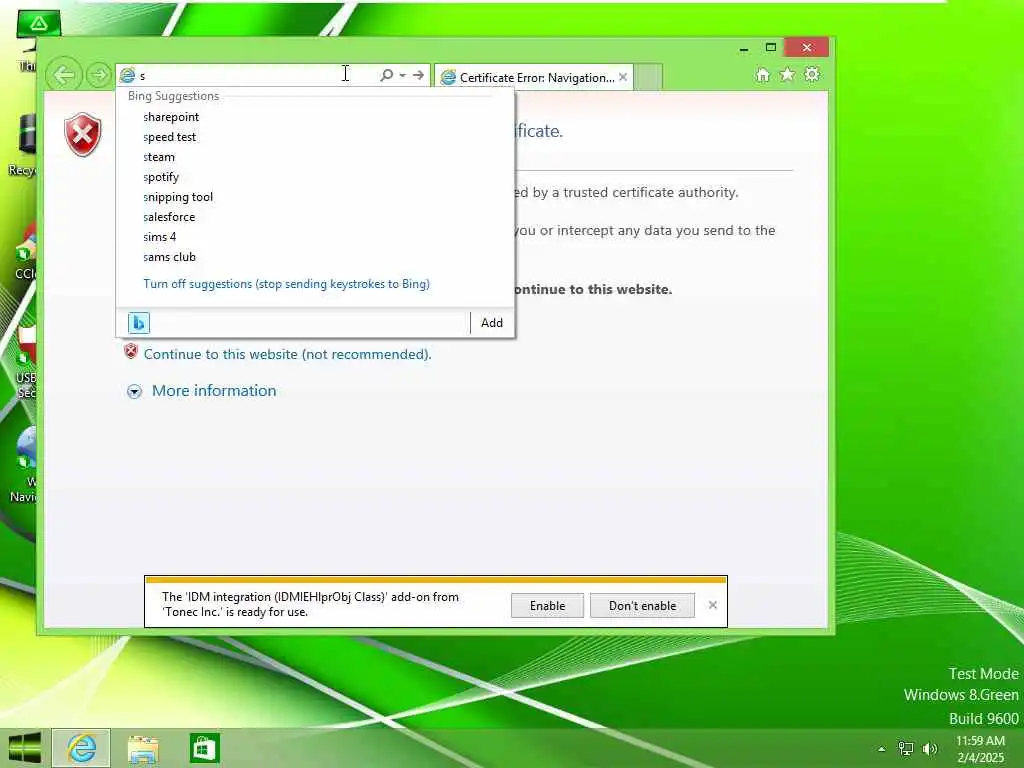Select the 'steam' suggestion
The height and width of the screenshot is (768, 1024).
tap(315, 157)
